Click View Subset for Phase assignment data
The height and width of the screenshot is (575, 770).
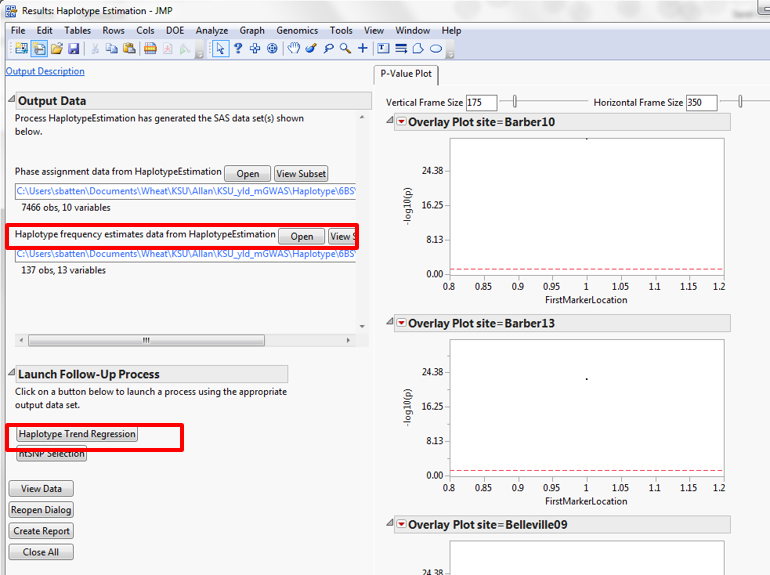pyautogui.click(x=301, y=174)
